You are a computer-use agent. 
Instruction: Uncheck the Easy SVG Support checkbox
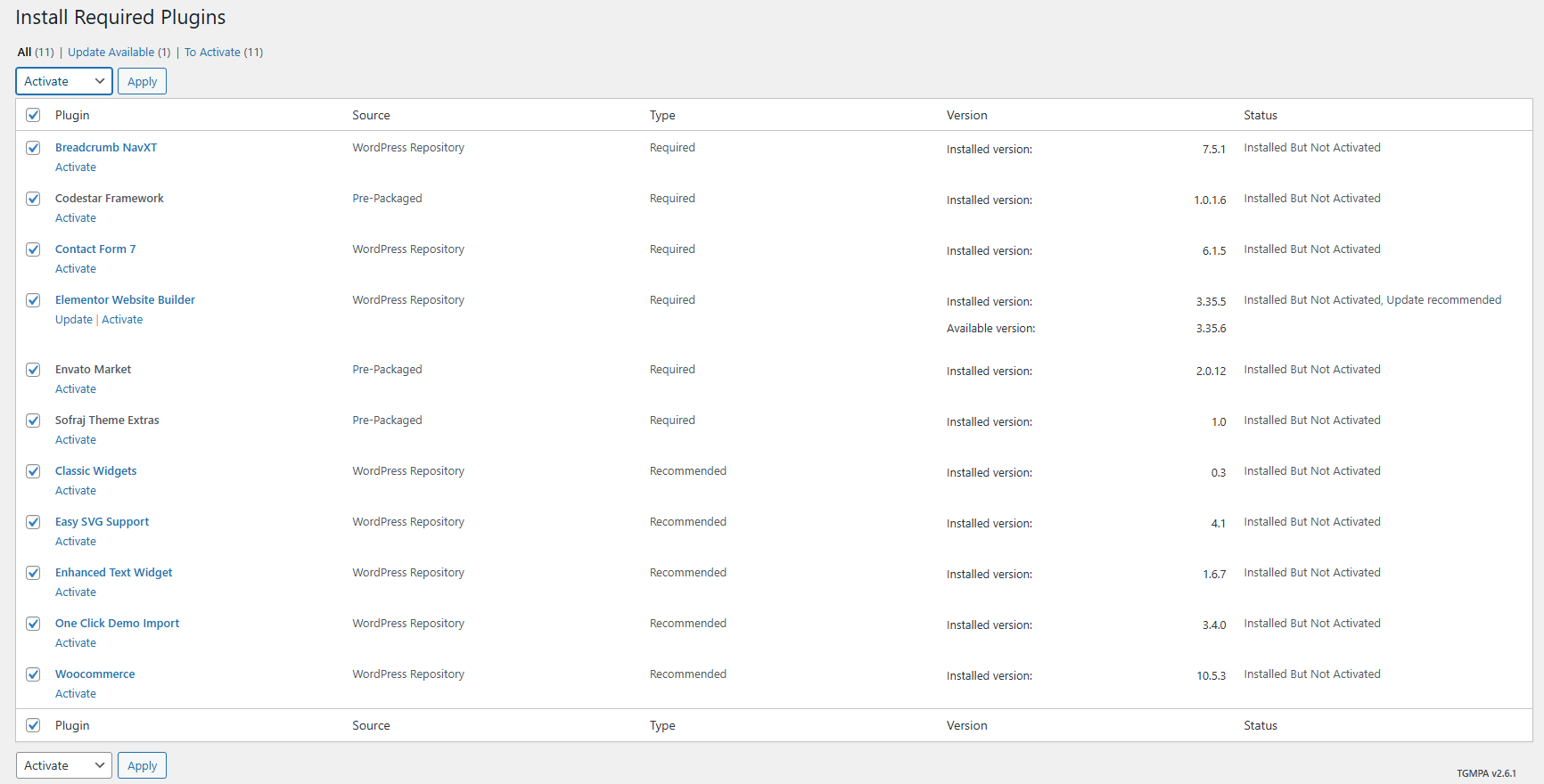point(33,522)
